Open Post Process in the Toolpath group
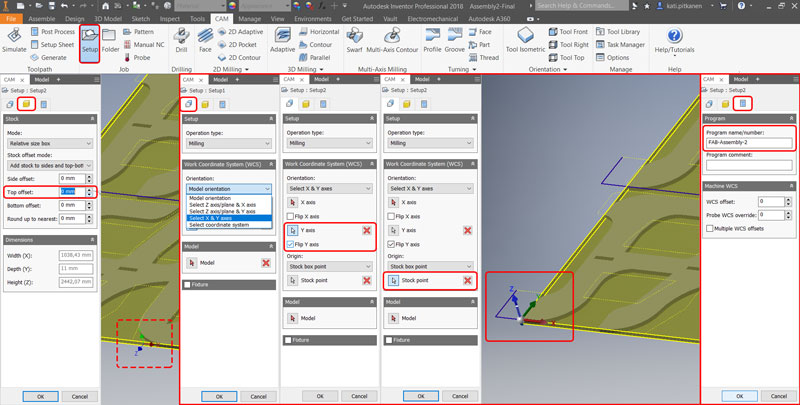 (x=52, y=32)
